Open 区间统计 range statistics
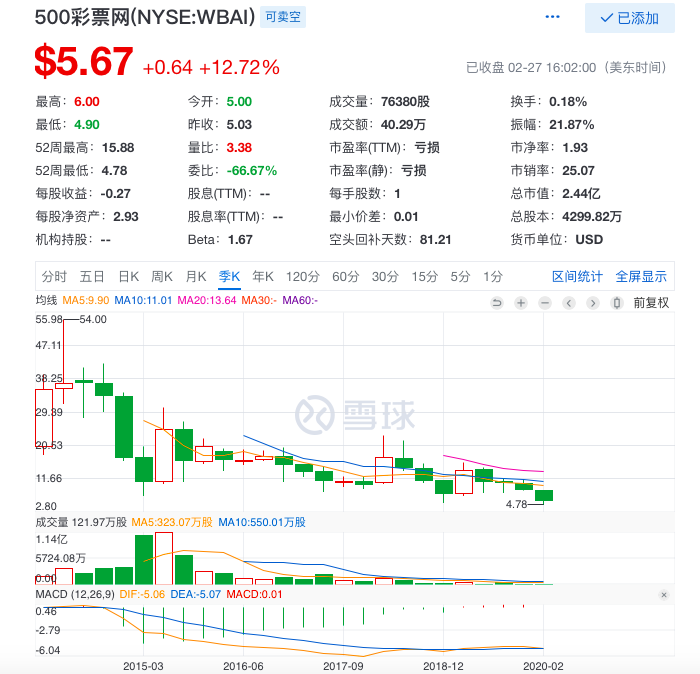 [x=578, y=276]
